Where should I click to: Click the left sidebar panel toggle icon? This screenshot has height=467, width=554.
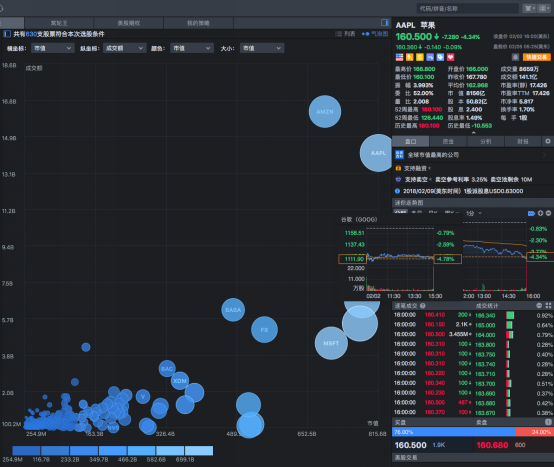point(7,34)
